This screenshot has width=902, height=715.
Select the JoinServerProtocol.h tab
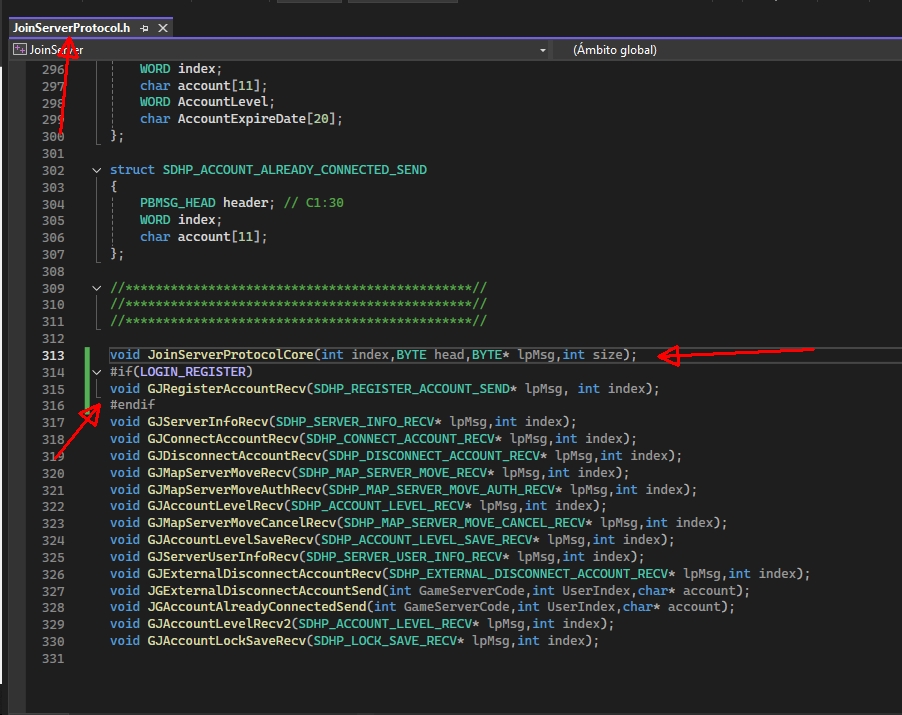point(72,28)
